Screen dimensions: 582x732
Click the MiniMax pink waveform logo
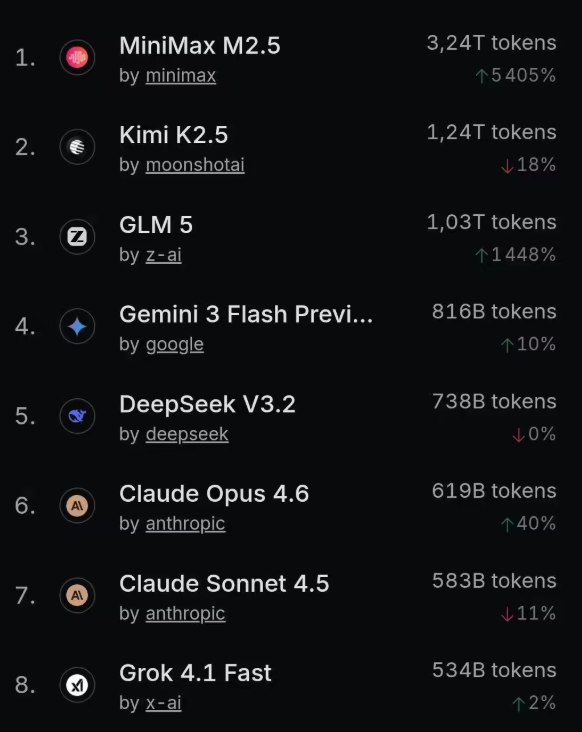[x=77, y=57]
